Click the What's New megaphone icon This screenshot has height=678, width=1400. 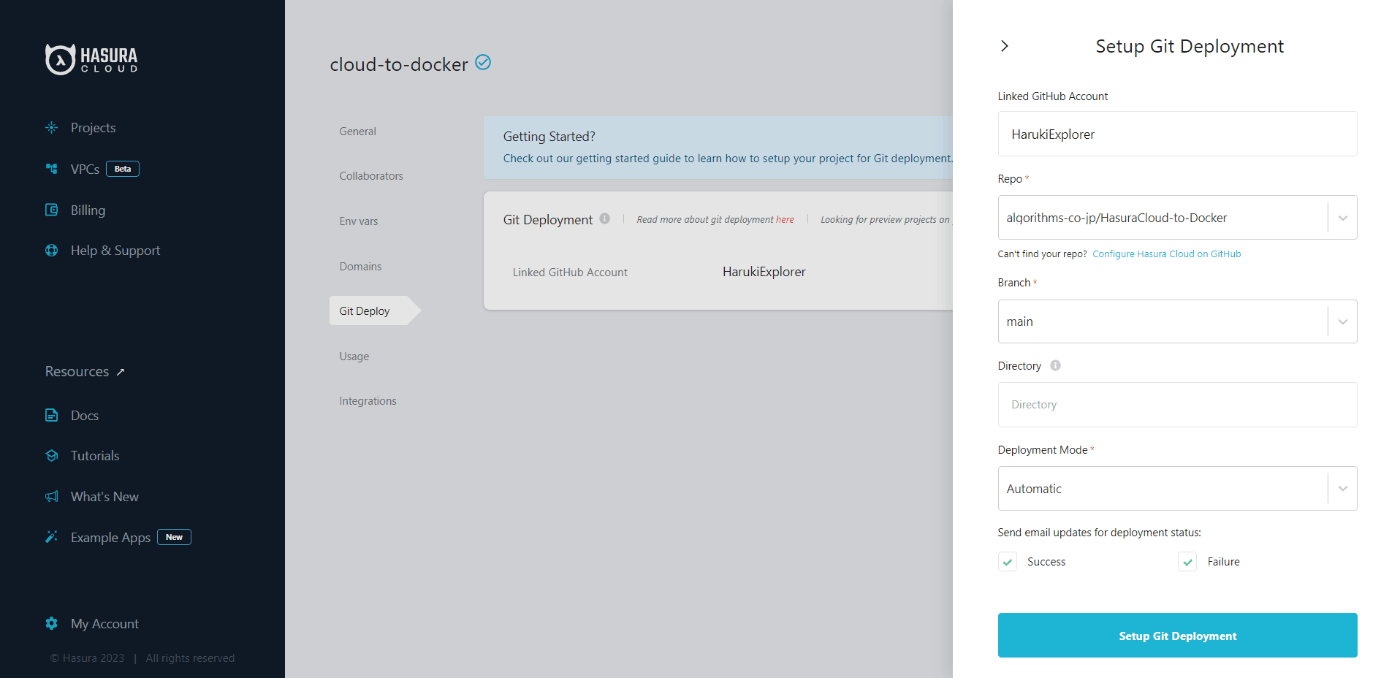[52, 497]
